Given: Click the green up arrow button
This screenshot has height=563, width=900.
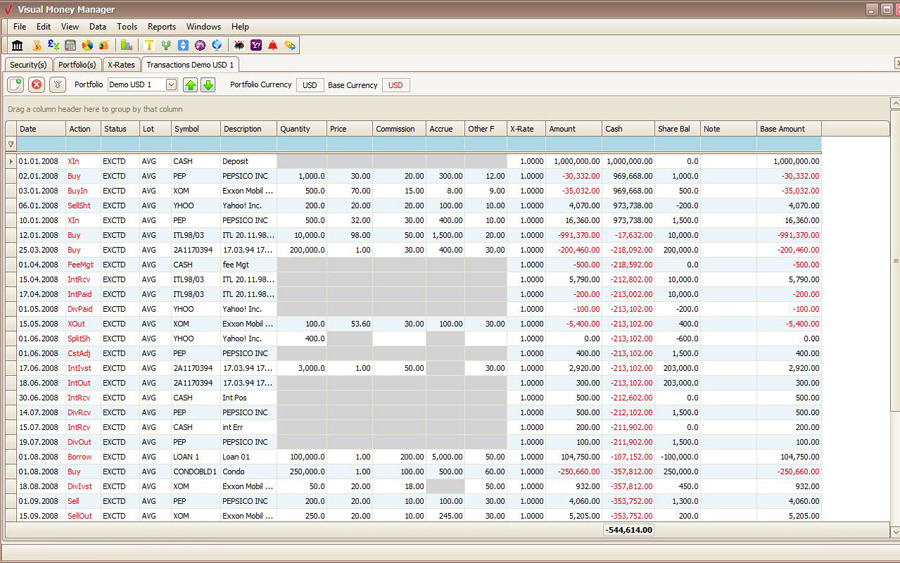Looking at the screenshot, I should click(x=190, y=85).
